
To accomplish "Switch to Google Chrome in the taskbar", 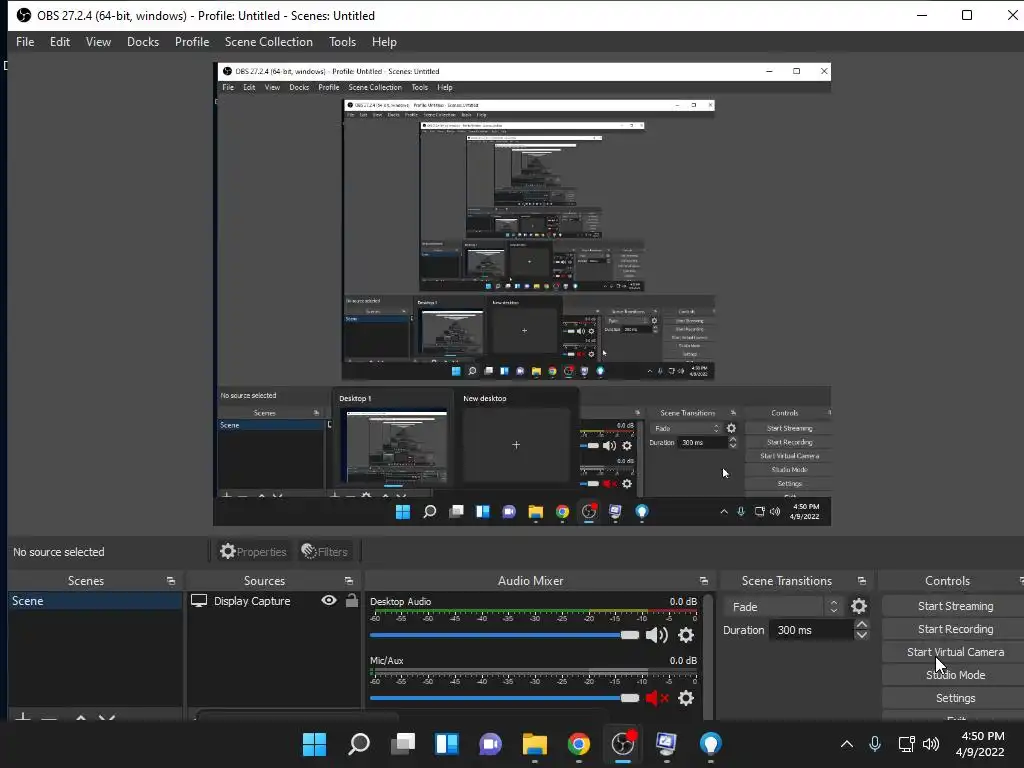I will coord(579,744).
